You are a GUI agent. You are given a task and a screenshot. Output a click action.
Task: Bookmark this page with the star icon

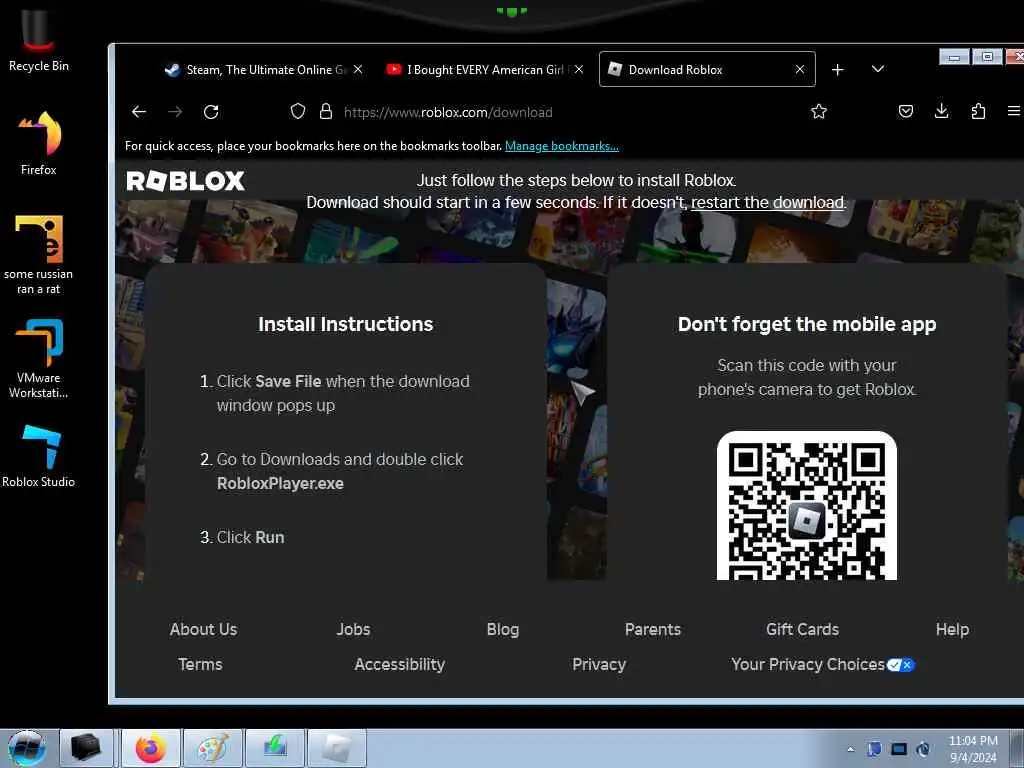[819, 112]
